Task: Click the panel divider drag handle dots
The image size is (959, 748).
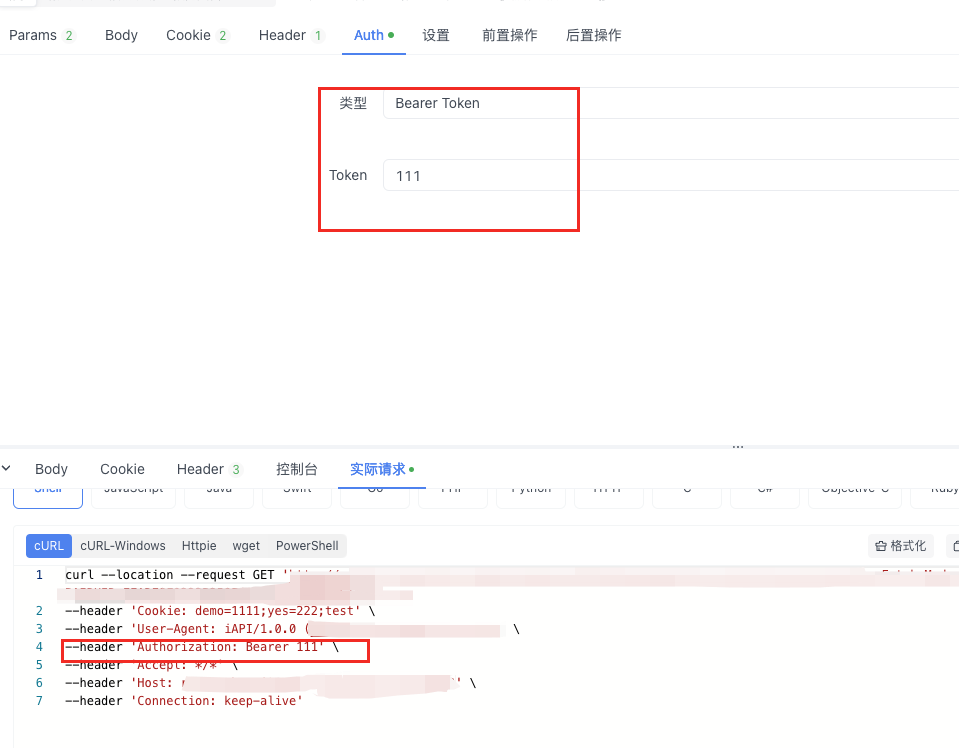Action: pos(738,447)
